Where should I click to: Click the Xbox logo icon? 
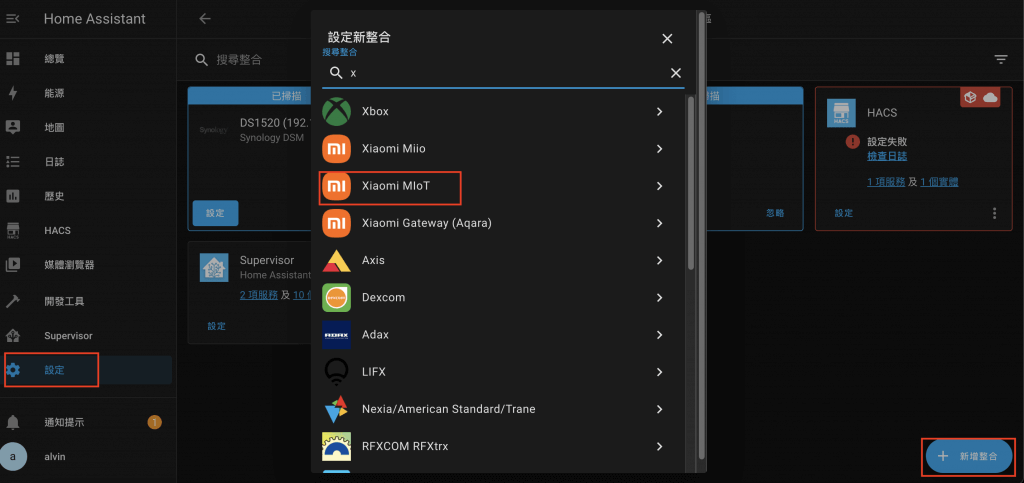point(336,112)
